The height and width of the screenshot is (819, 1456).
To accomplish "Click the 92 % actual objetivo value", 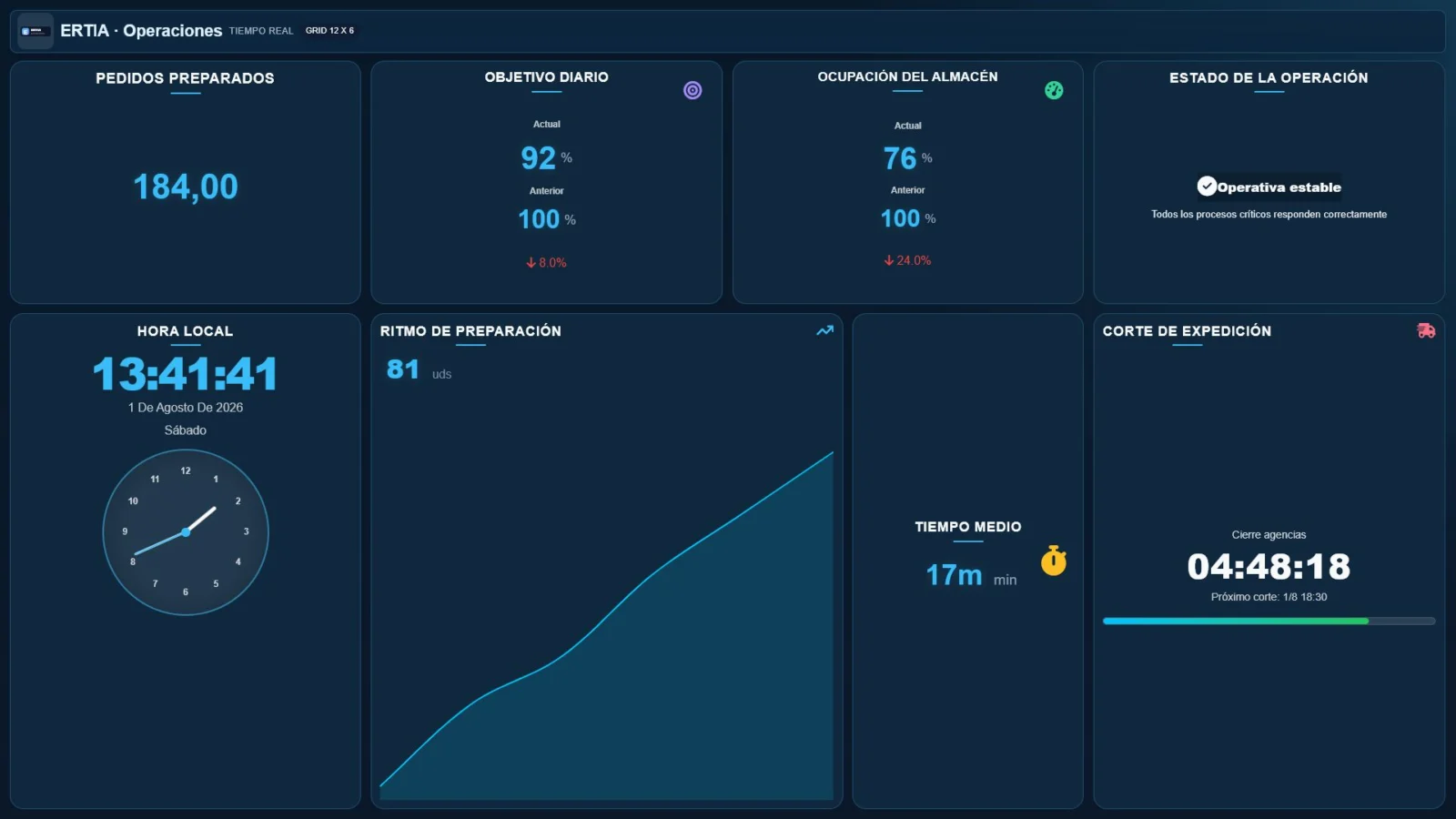I will coord(546,158).
